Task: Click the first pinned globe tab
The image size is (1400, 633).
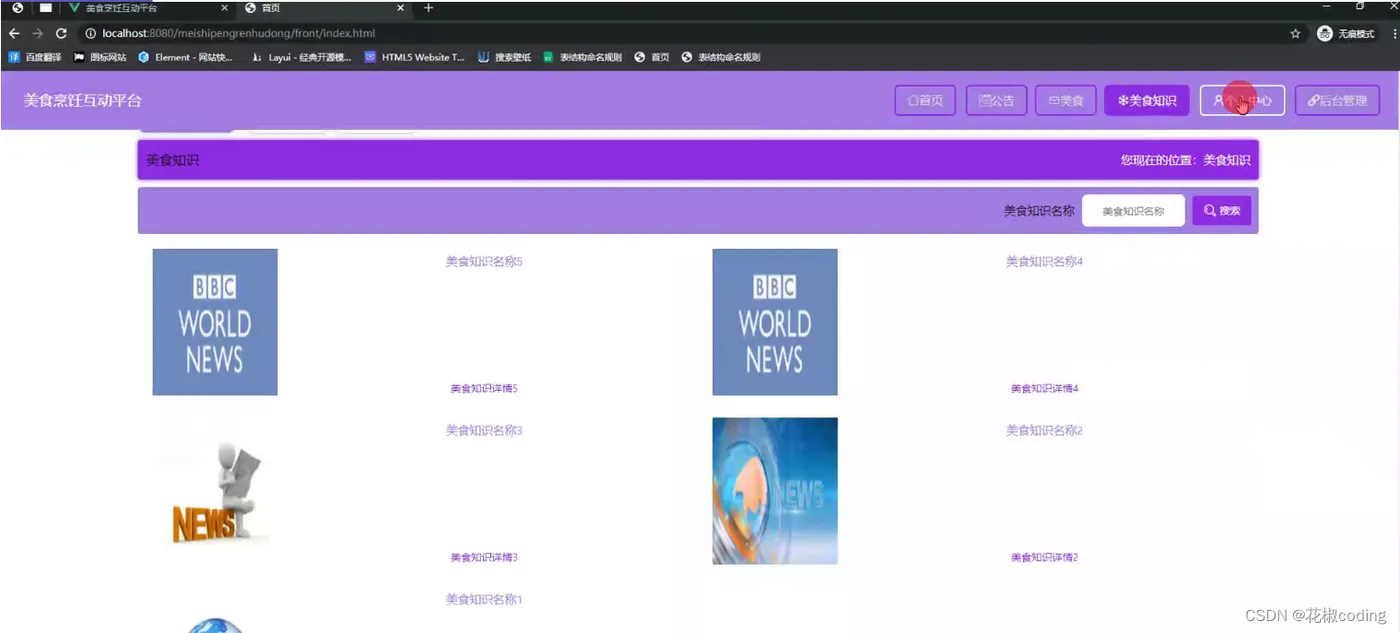Action: coord(17,8)
